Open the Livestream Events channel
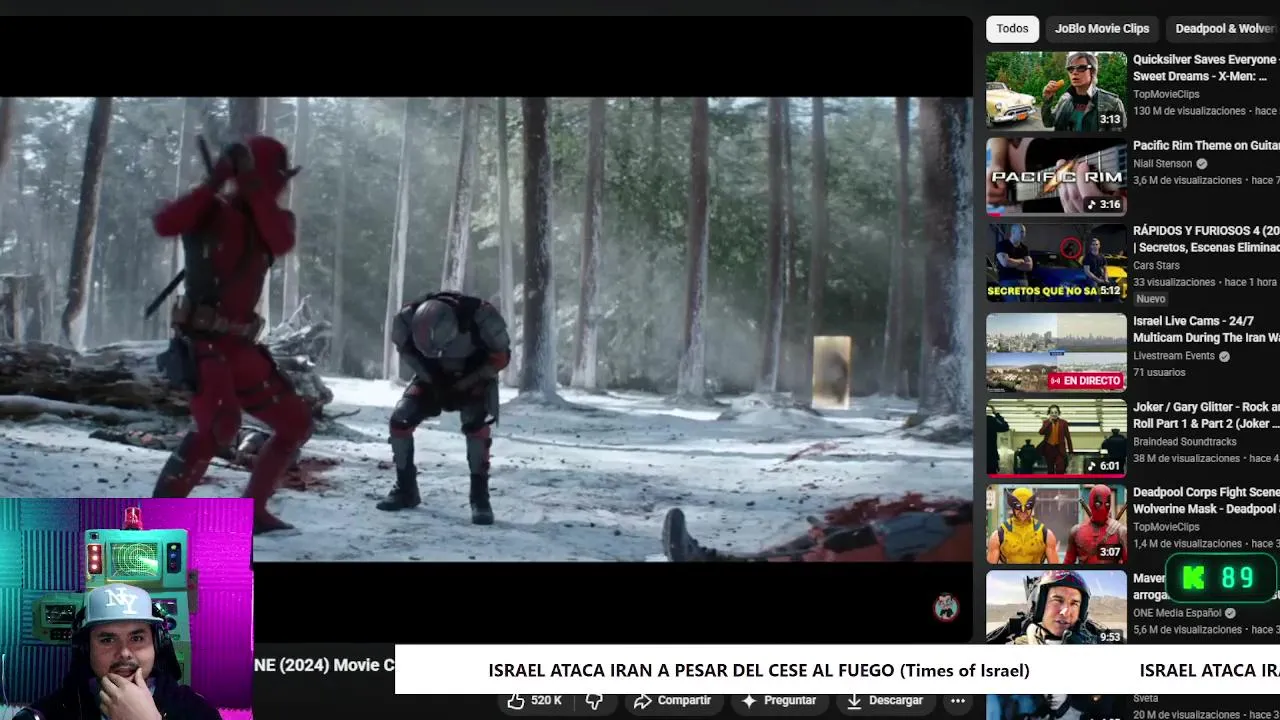This screenshot has height=720, width=1280. coord(1174,356)
